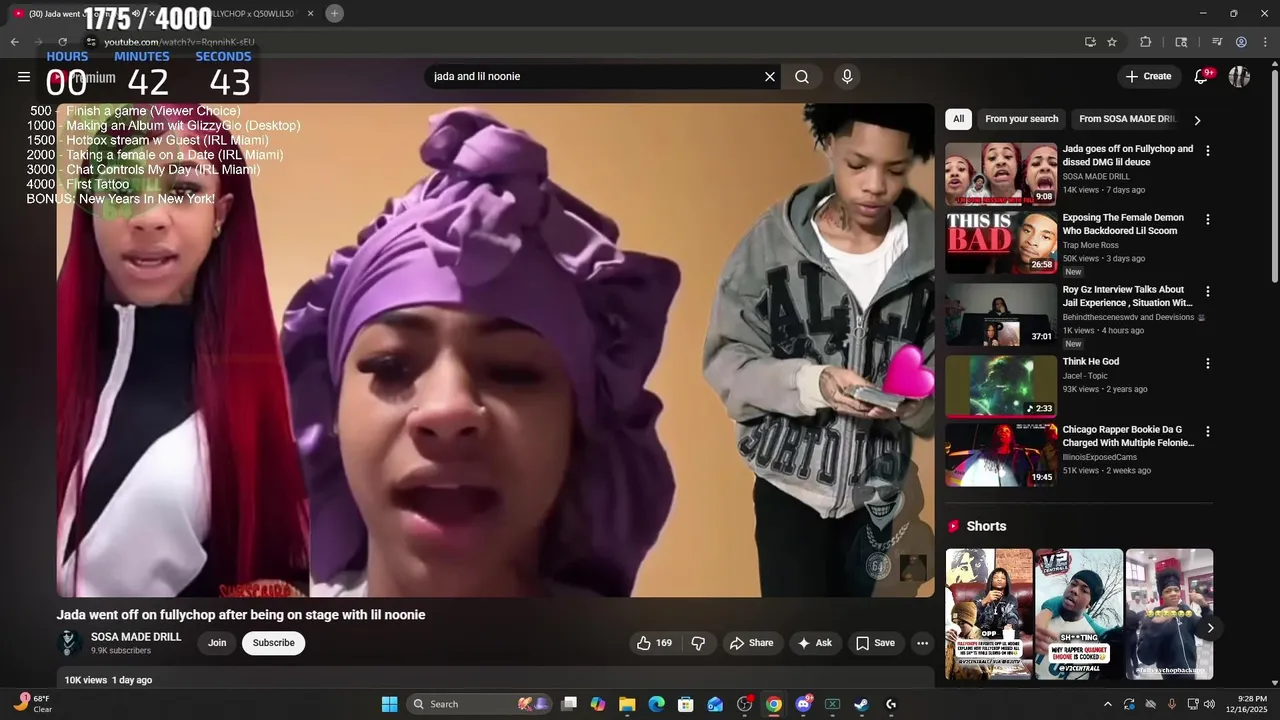
Task: Click the magnifier search button
Action: click(802, 76)
